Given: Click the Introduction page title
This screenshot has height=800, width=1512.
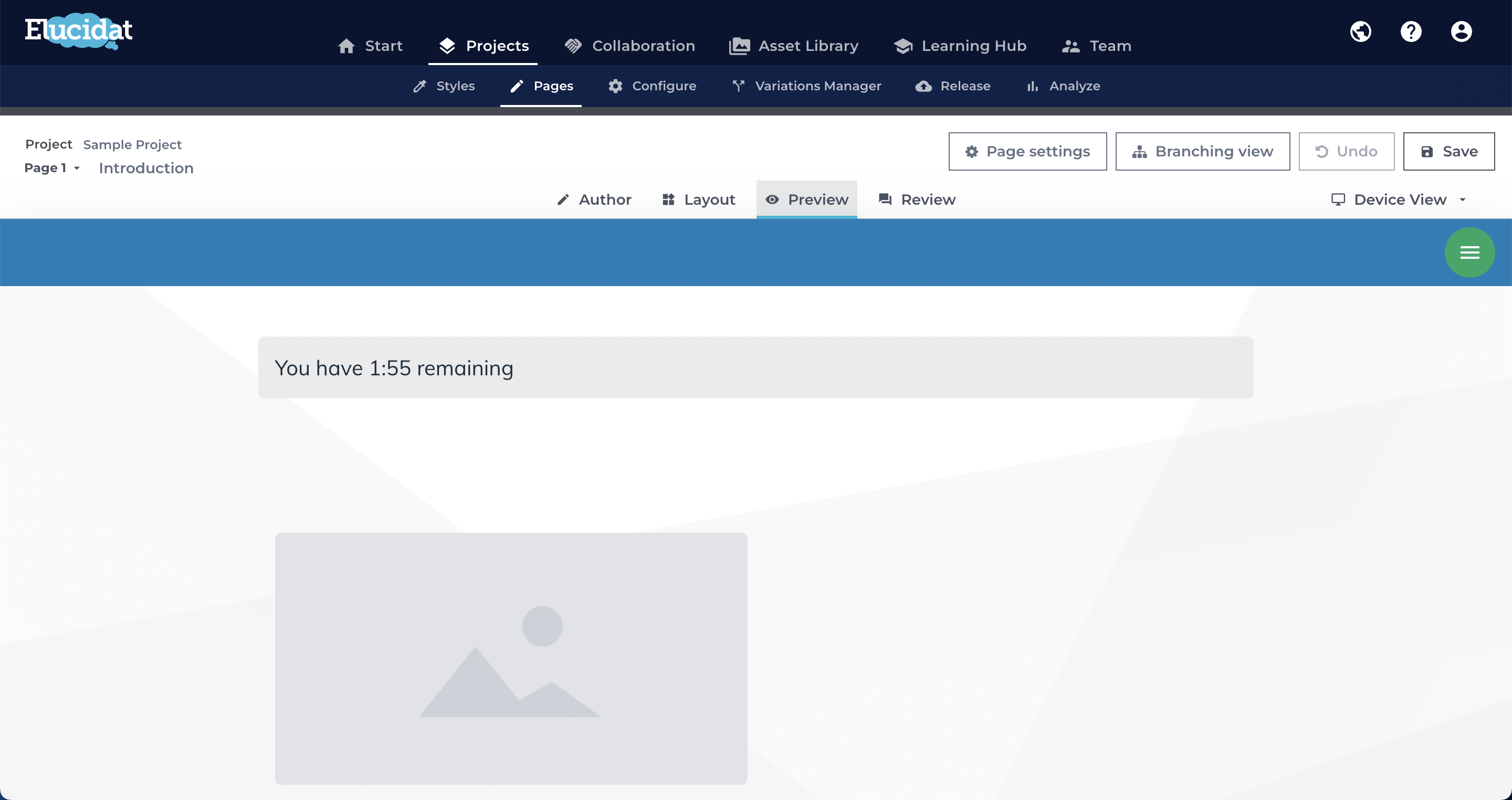Looking at the screenshot, I should click(x=146, y=168).
